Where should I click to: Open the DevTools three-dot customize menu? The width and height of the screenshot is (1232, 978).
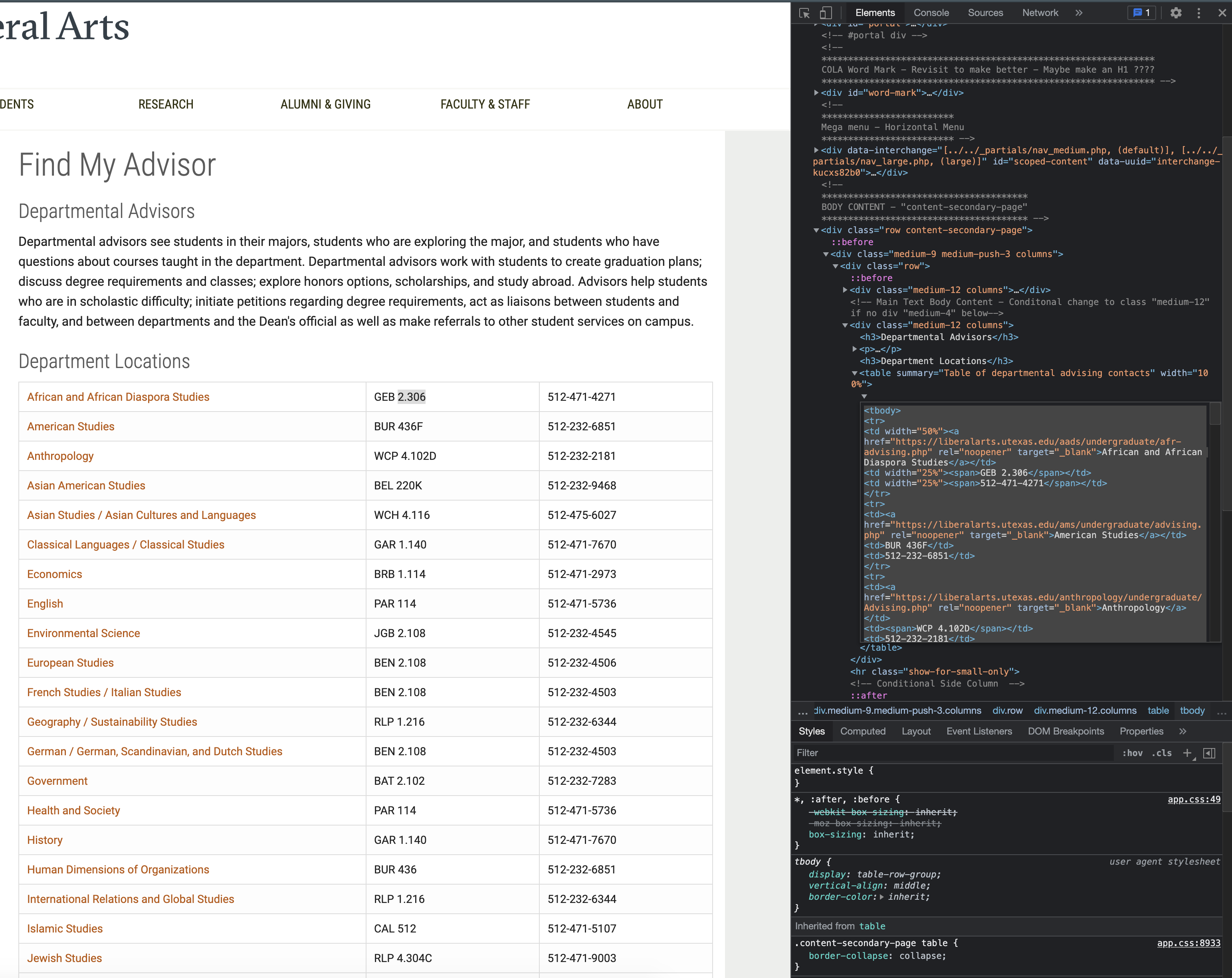point(1199,12)
